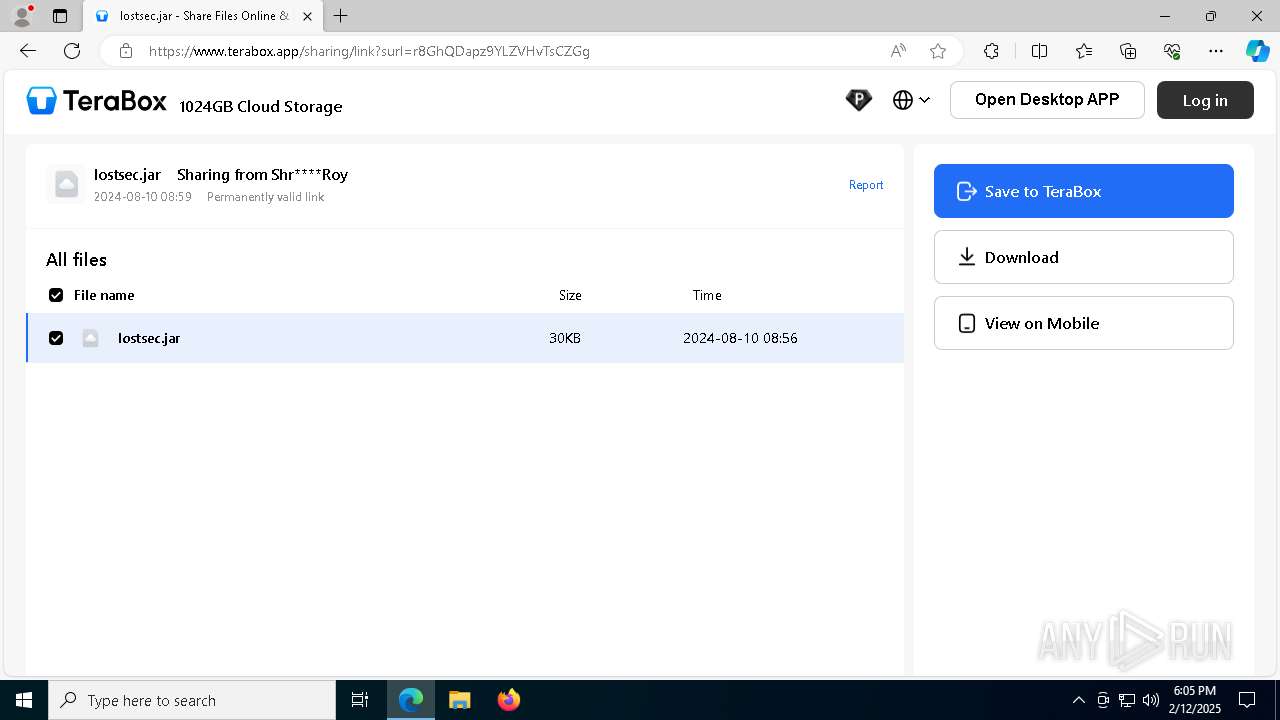
Task: Open the browser profile icon
Action: click(x=22, y=16)
